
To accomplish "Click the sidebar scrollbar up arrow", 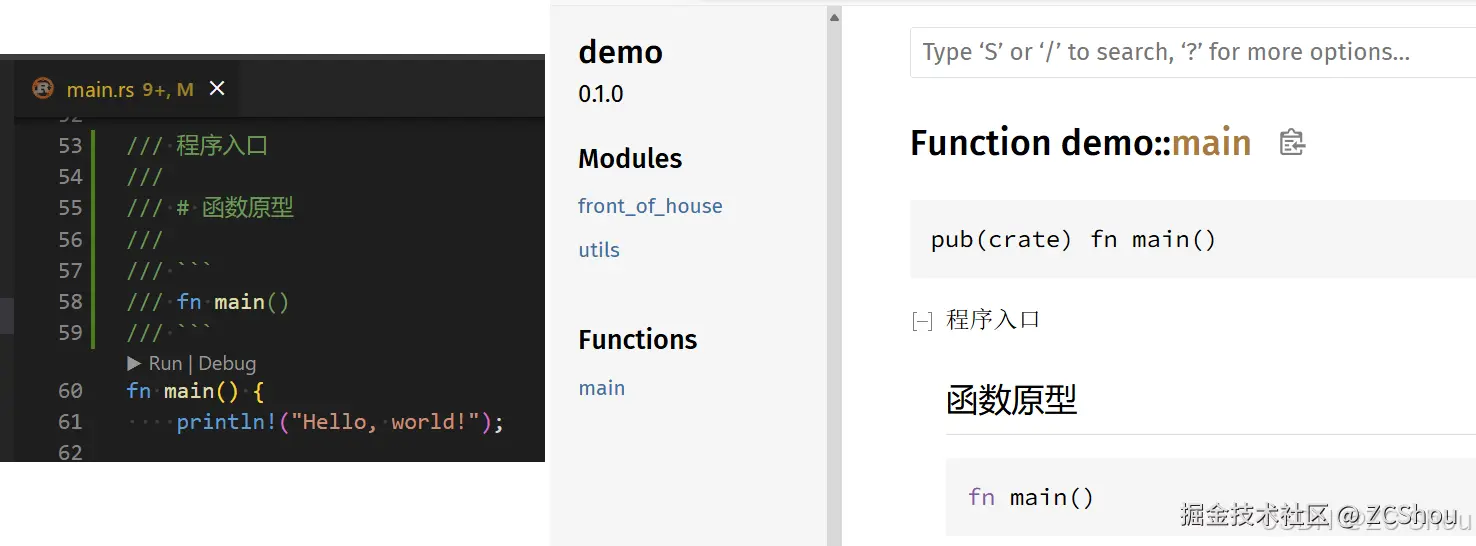I will point(835,17).
